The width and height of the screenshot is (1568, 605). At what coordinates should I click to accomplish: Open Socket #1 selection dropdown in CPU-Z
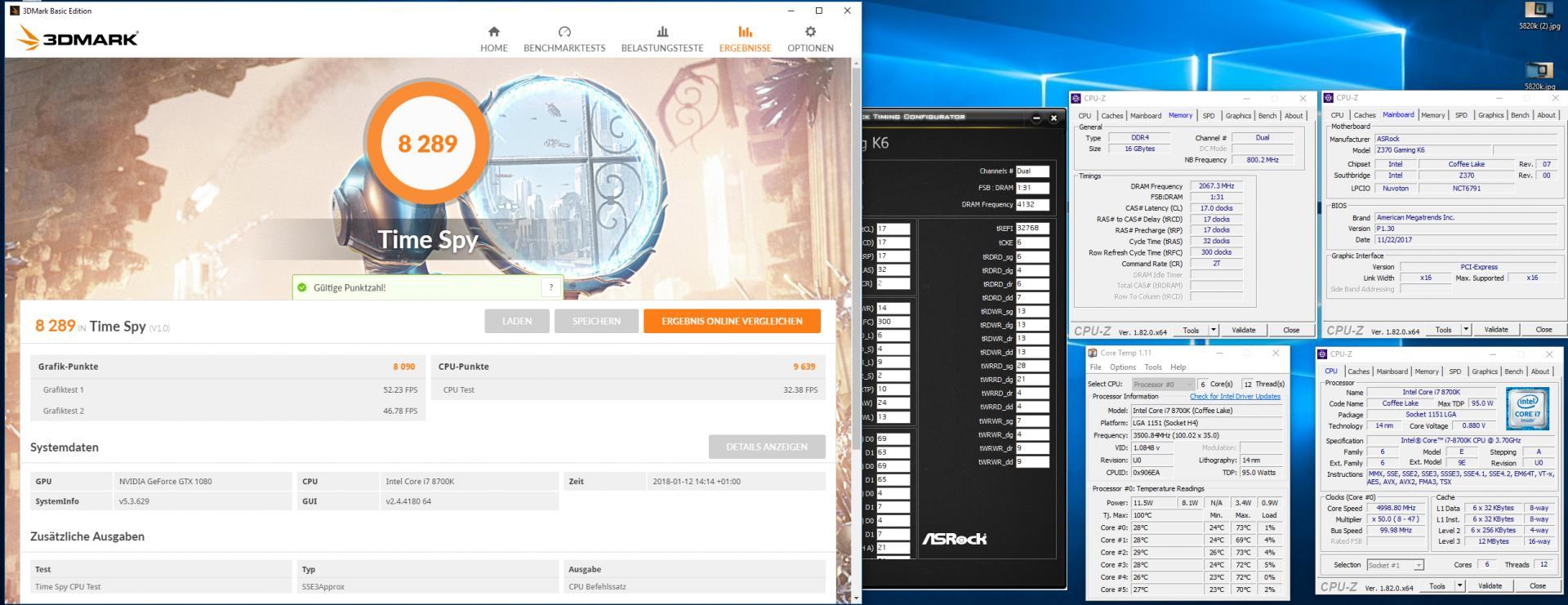click(1395, 565)
